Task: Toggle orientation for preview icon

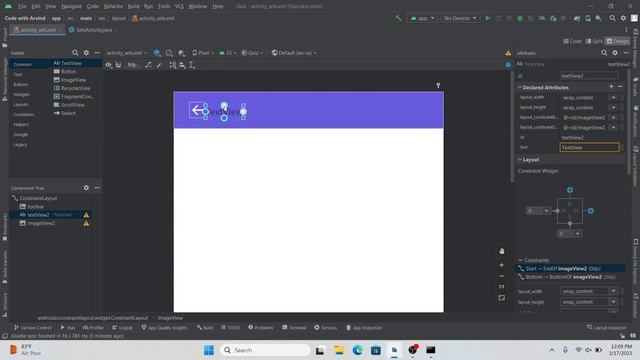Action: (169, 53)
